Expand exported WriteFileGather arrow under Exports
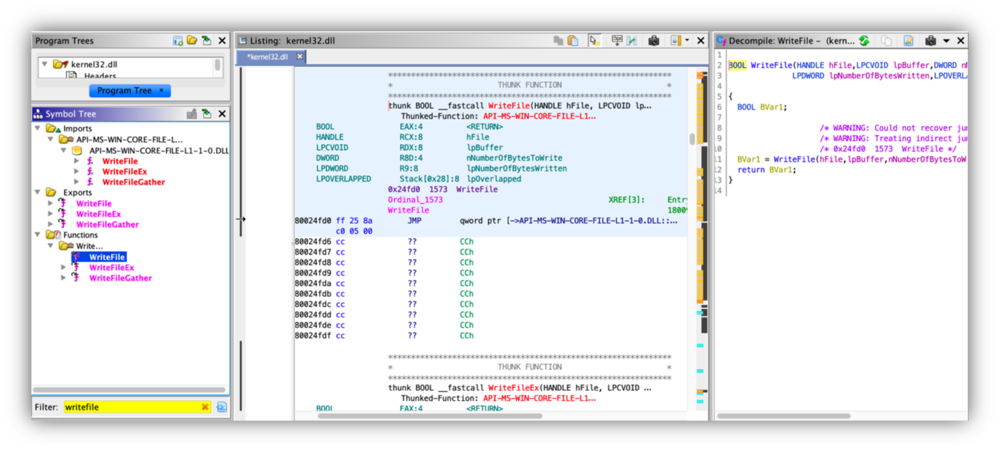Image resolution: width=1000 pixels, height=452 pixels. point(50,224)
